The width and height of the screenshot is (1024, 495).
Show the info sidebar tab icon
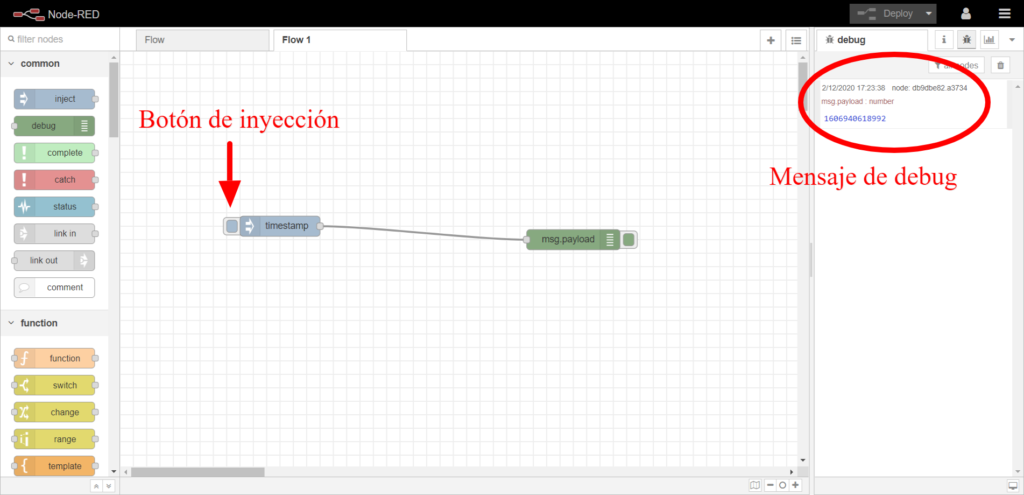[x=944, y=40]
